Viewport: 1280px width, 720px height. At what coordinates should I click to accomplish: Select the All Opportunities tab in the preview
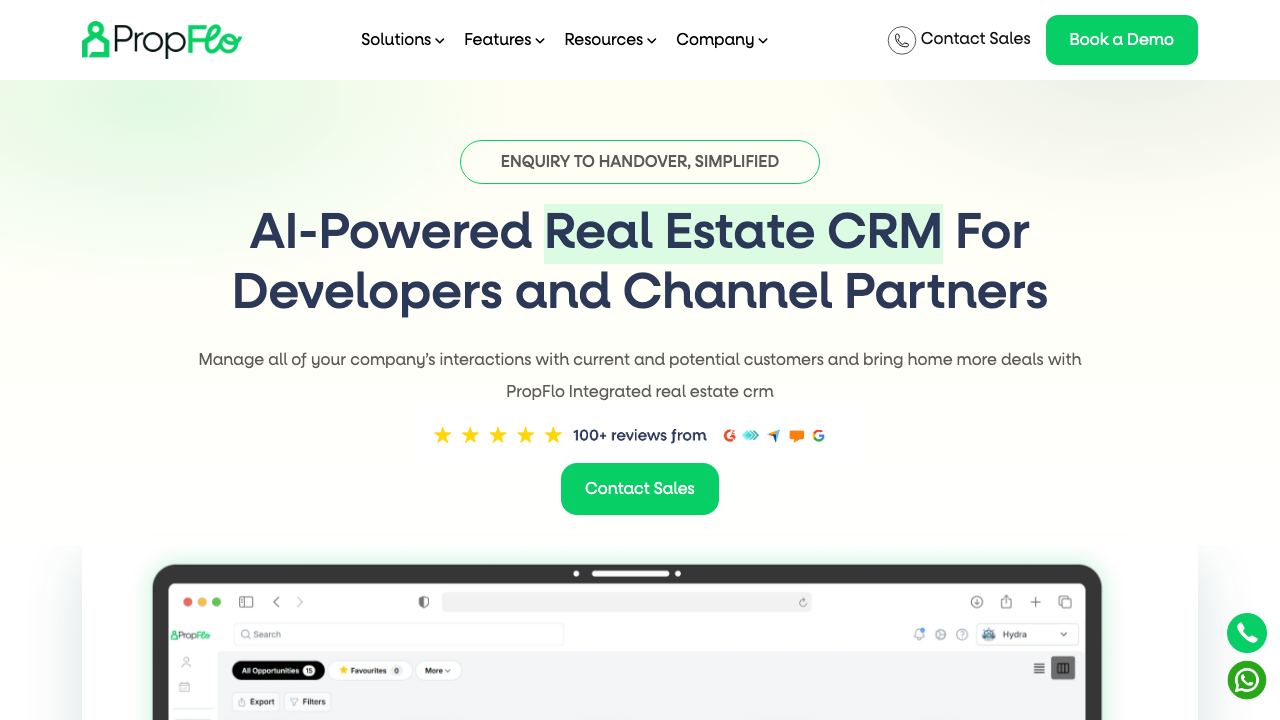pos(279,671)
